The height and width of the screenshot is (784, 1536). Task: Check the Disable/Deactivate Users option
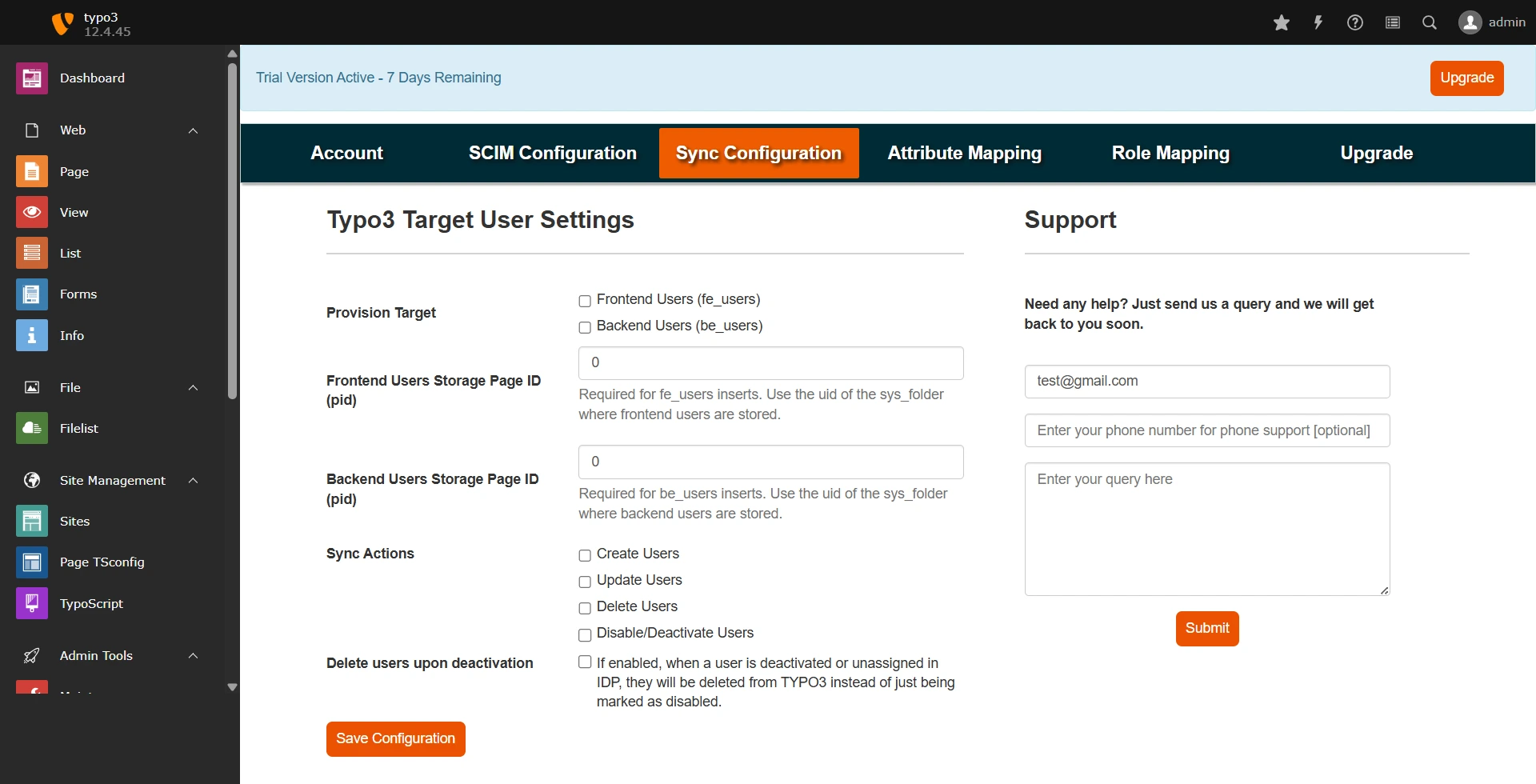click(x=585, y=634)
